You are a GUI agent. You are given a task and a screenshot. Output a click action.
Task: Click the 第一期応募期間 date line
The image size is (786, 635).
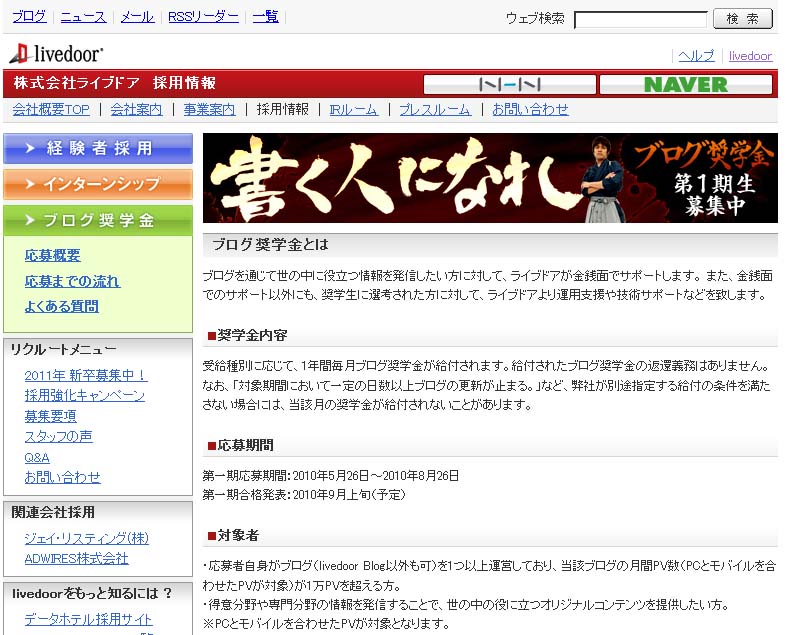point(331,475)
